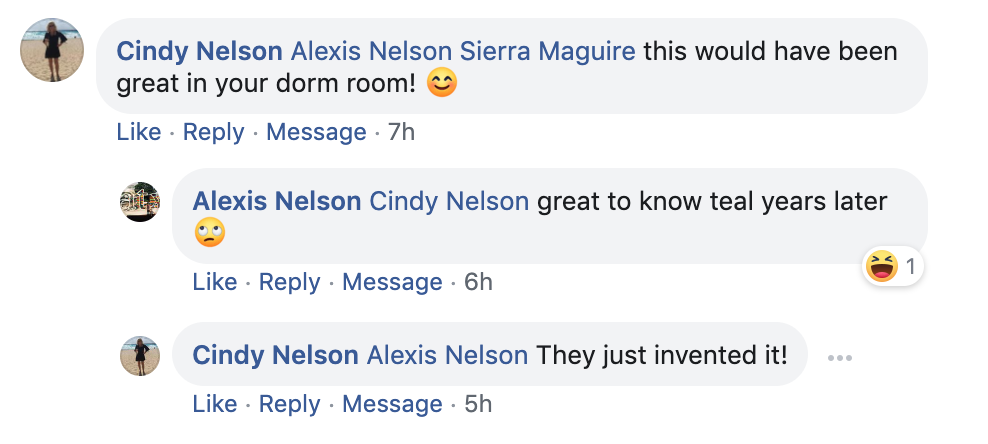Viewport: 988px width, 444px height.
Task: Open the 5h timestamp on last reply
Action: (478, 404)
